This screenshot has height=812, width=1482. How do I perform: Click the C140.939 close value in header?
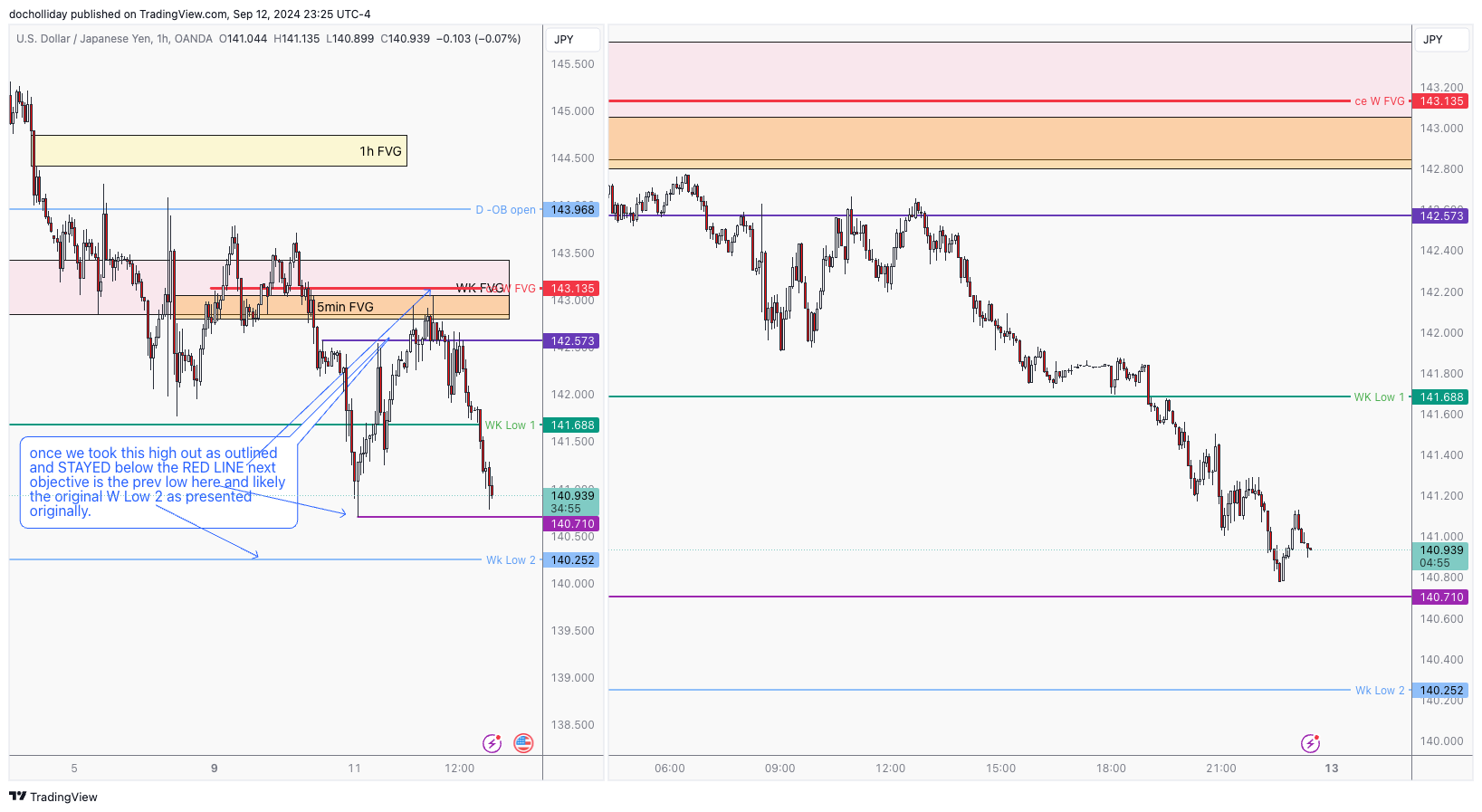pos(405,39)
